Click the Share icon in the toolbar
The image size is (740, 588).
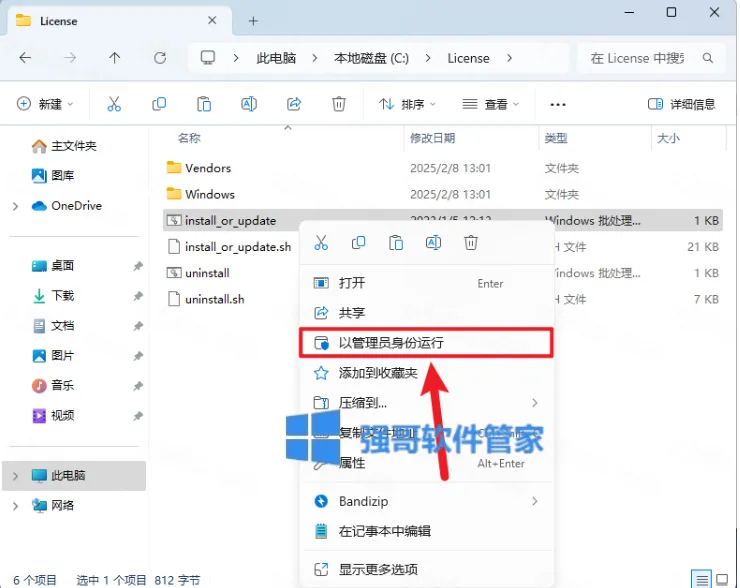294,104
